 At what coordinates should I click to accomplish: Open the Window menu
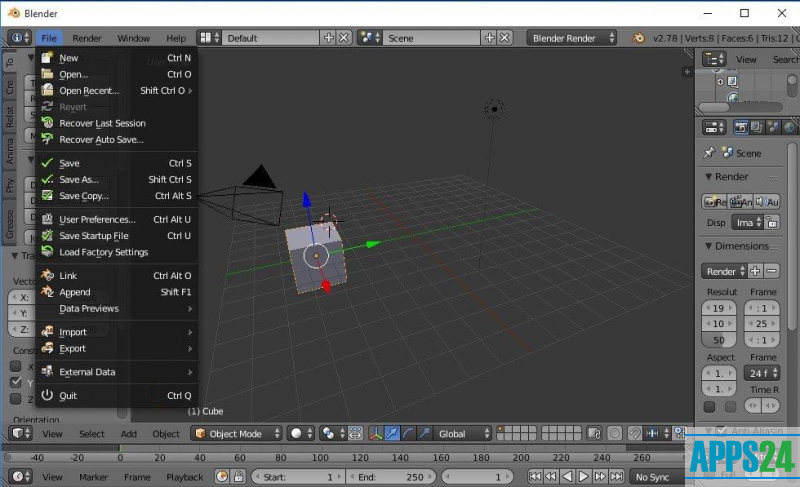click(x=134, y=38)
